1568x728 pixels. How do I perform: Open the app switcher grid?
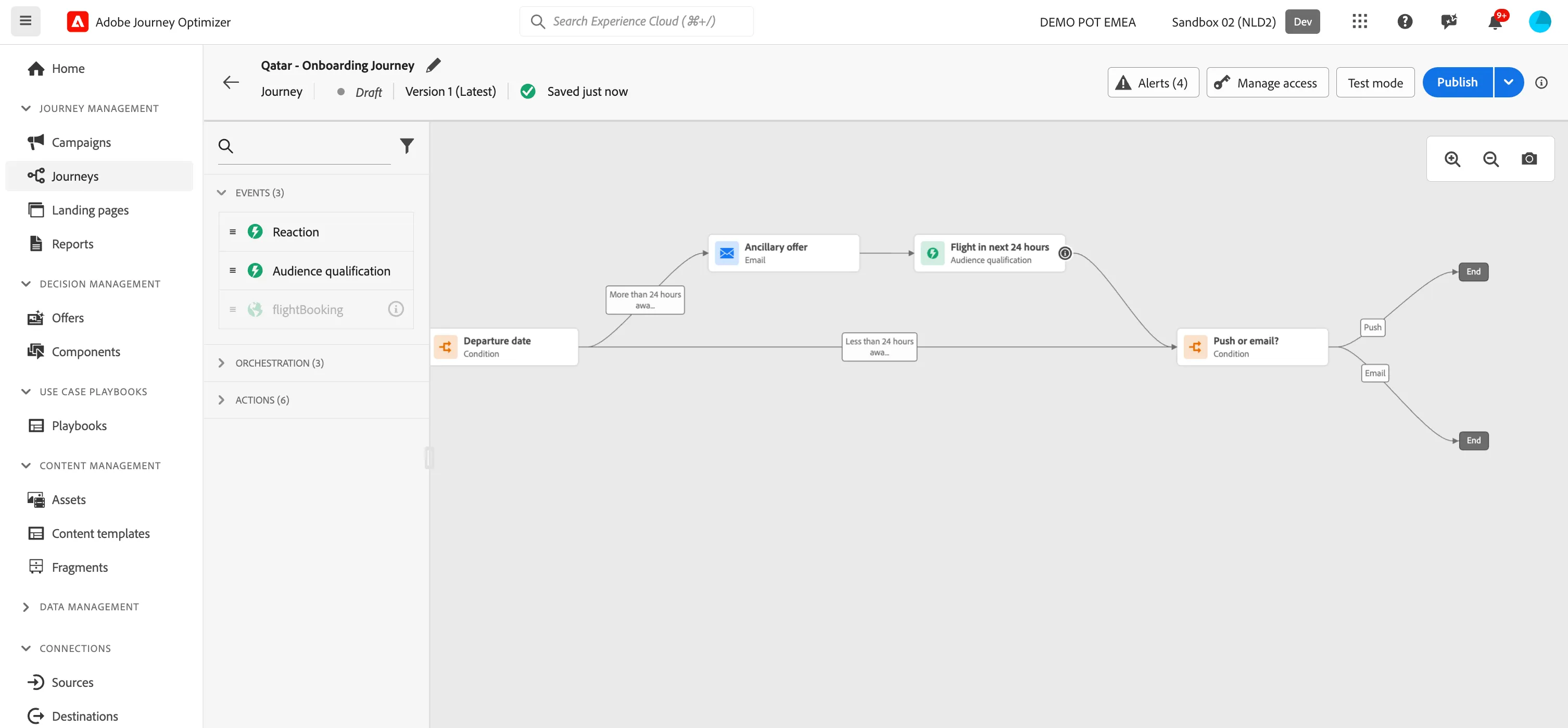click(1359, 22)
